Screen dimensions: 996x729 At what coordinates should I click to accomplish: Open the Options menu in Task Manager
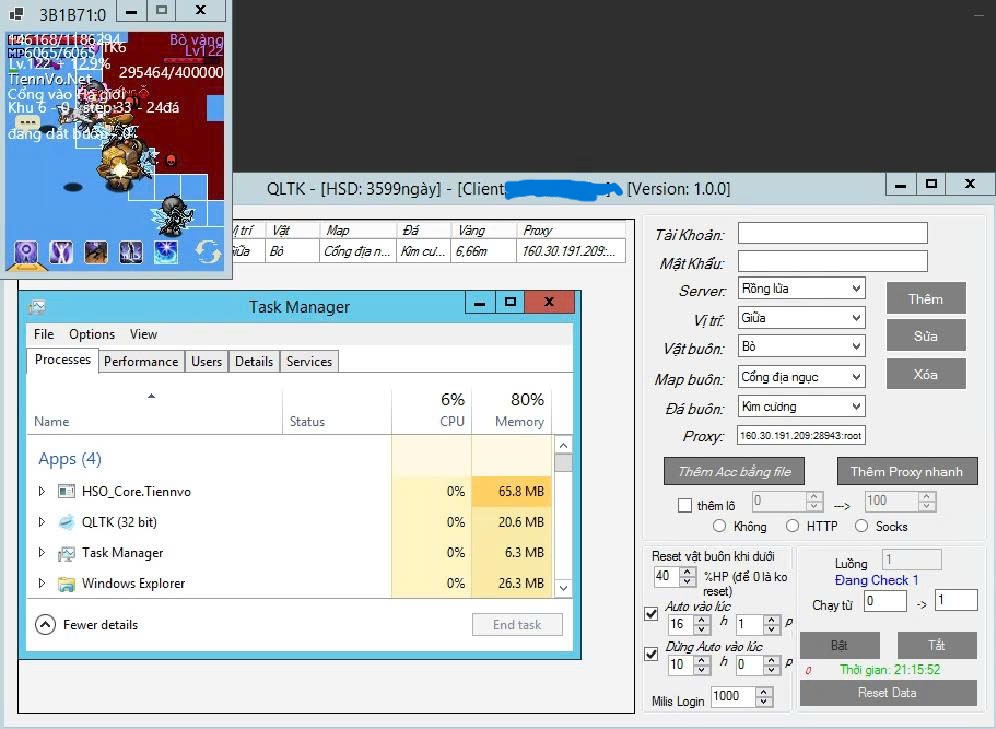92,334
